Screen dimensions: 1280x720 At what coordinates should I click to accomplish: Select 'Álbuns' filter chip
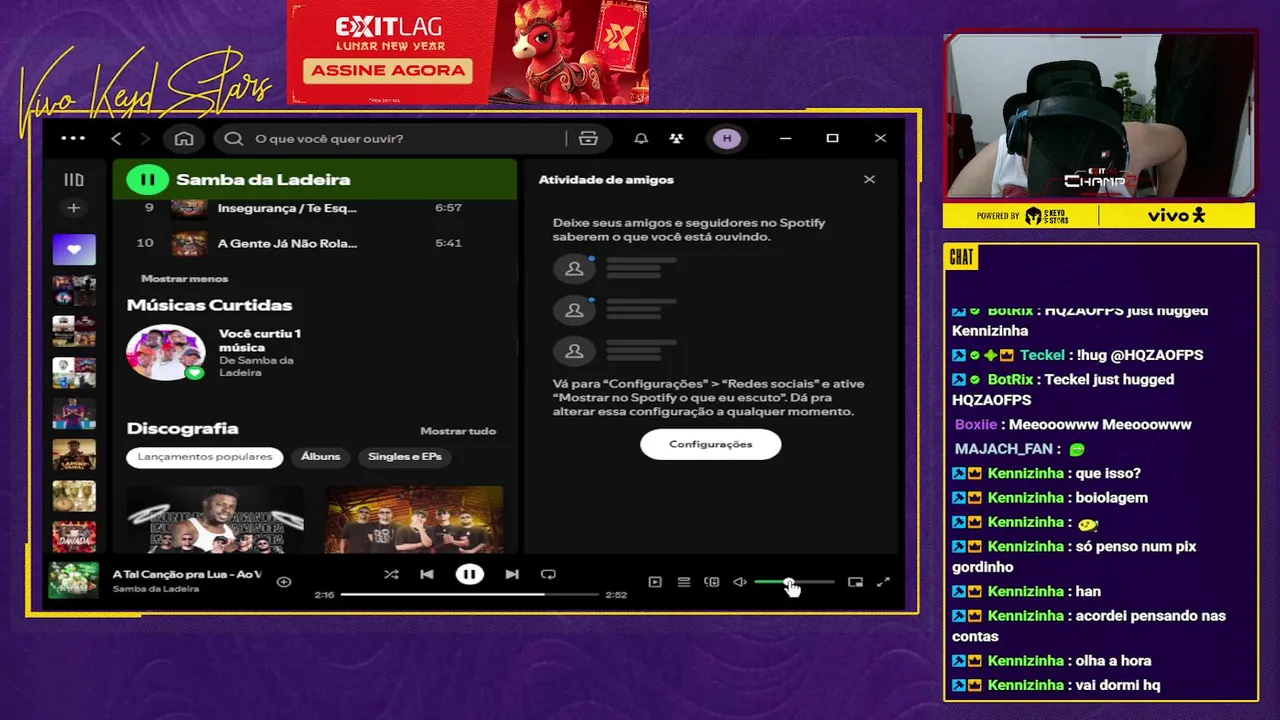pyautogui.click(x=321, y=457)
